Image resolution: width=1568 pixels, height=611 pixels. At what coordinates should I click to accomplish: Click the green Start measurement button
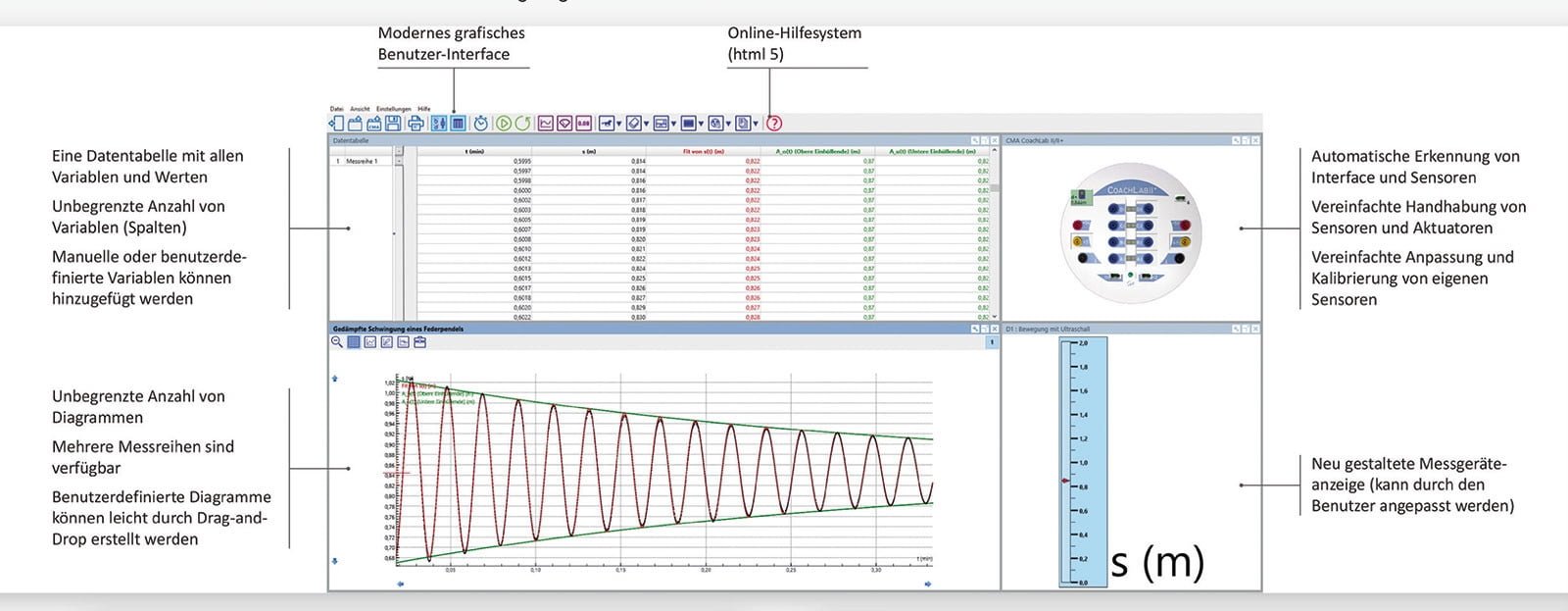point(503,124)
